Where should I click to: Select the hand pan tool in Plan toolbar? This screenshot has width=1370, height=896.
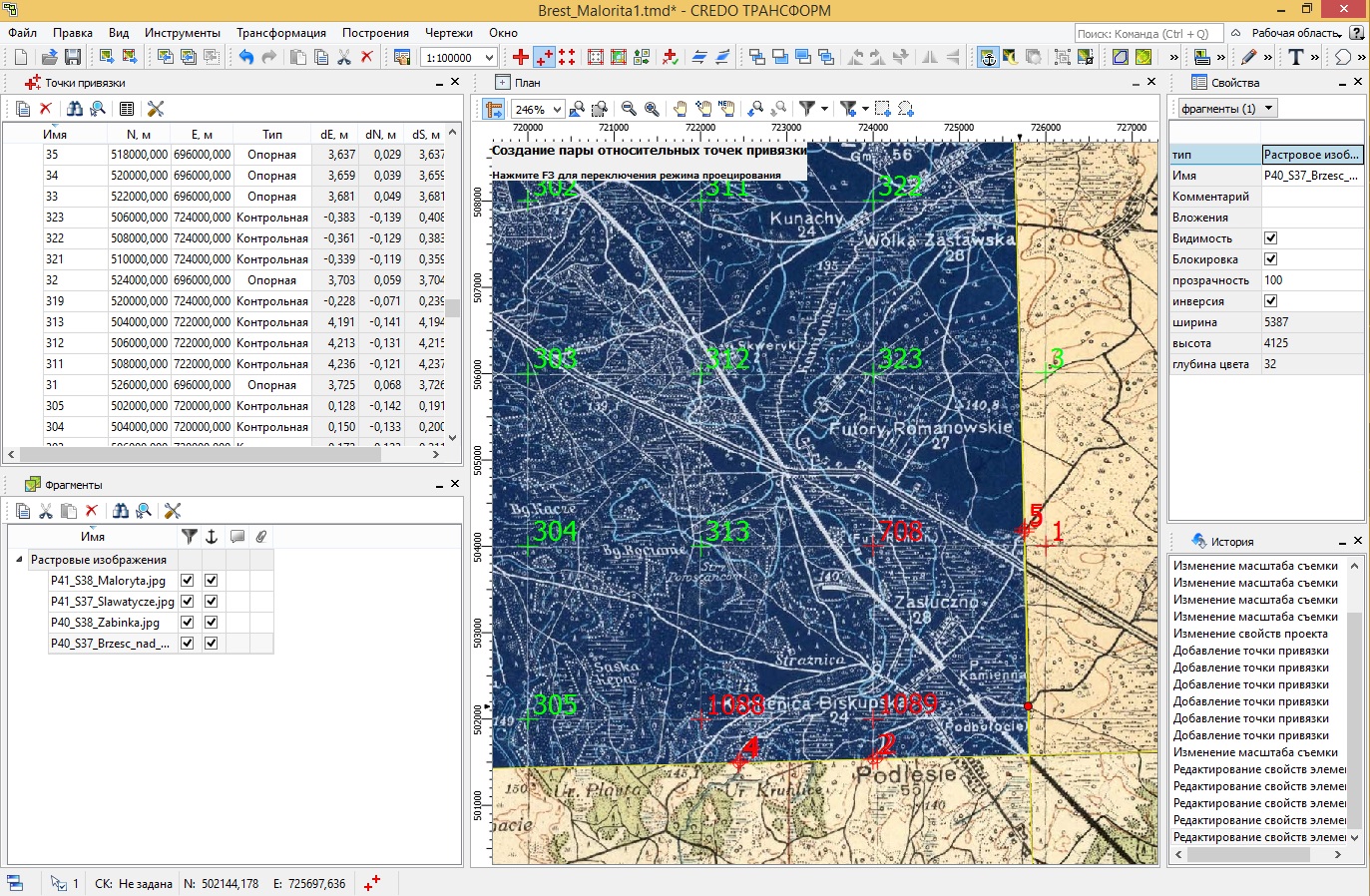(x=681, y=109)
